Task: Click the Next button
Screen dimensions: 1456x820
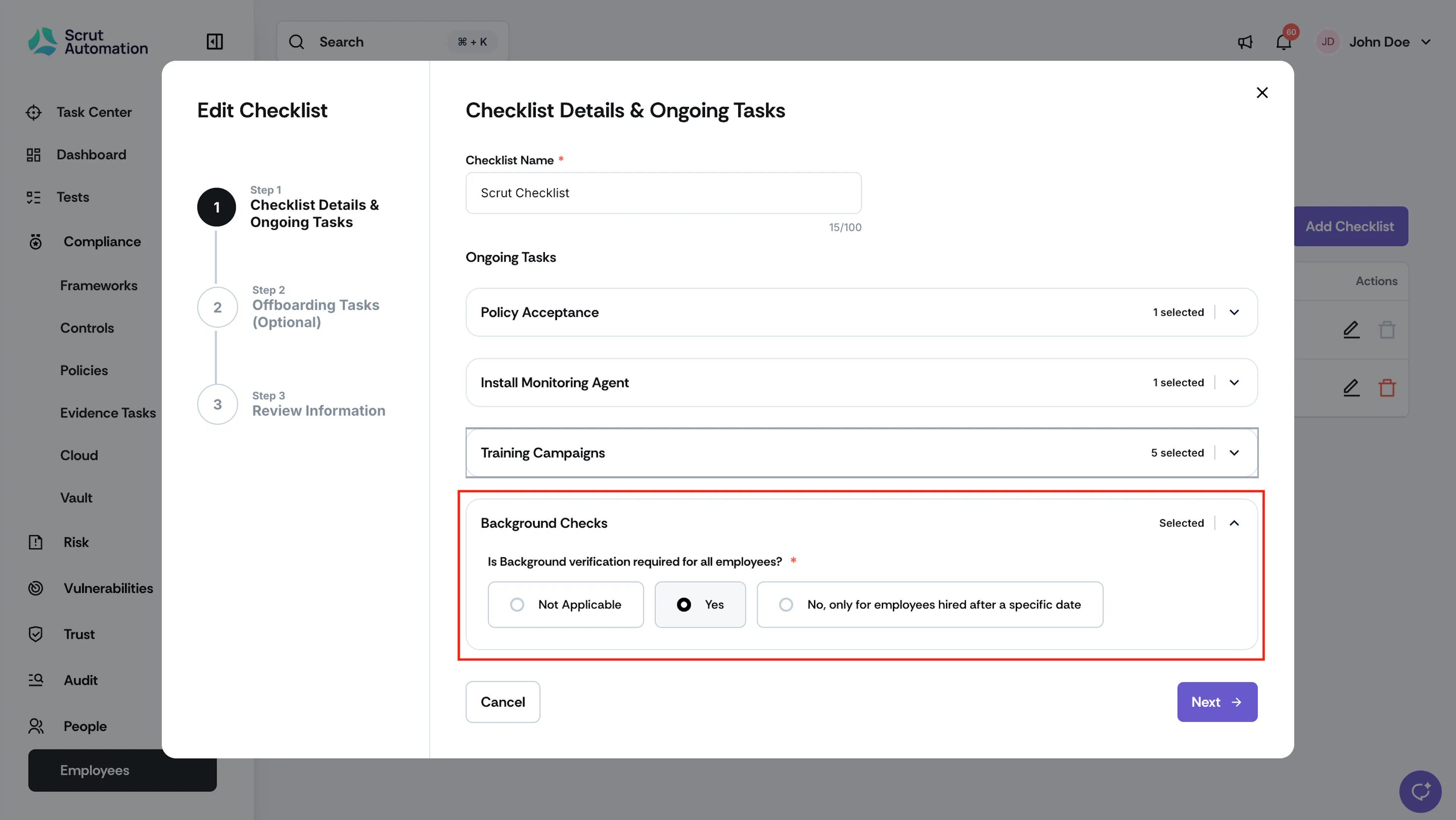Action: [x=1218, y=702]
